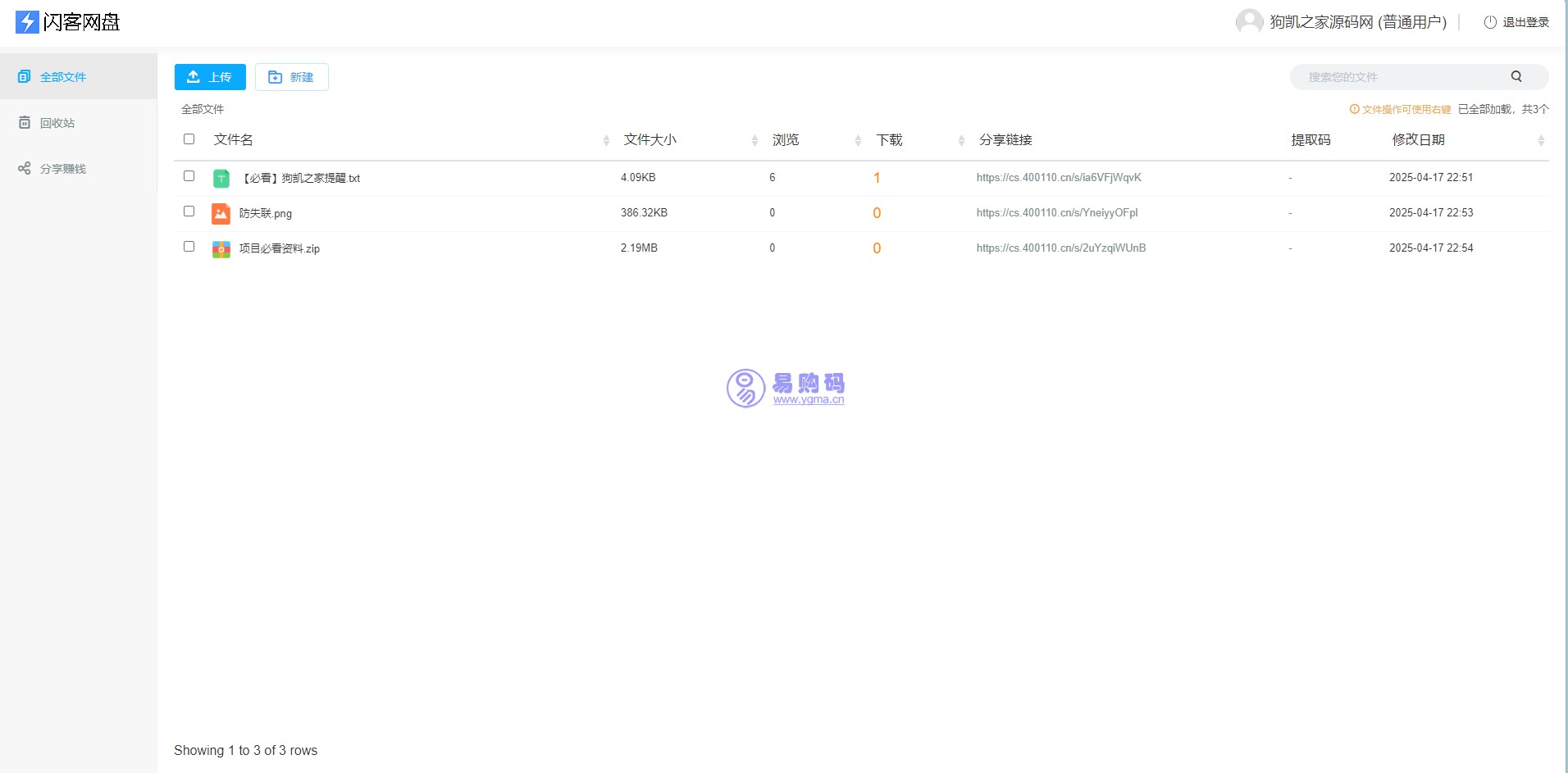
Task: Open 全部文件 from the sidebar
Action: (x=62, y=76)
